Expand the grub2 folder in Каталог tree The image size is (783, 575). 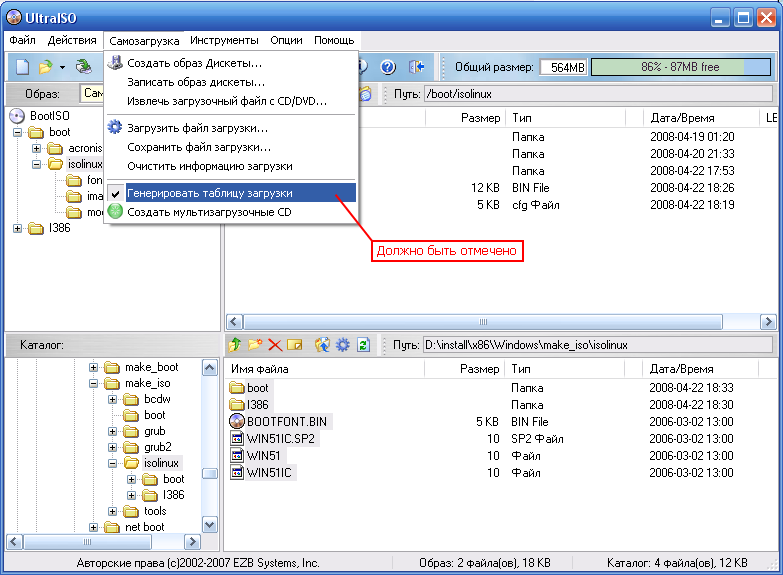point(112,447)
